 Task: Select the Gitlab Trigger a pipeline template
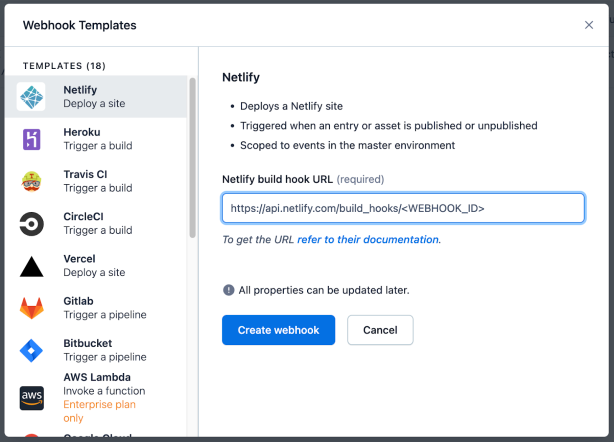point(104,307)
